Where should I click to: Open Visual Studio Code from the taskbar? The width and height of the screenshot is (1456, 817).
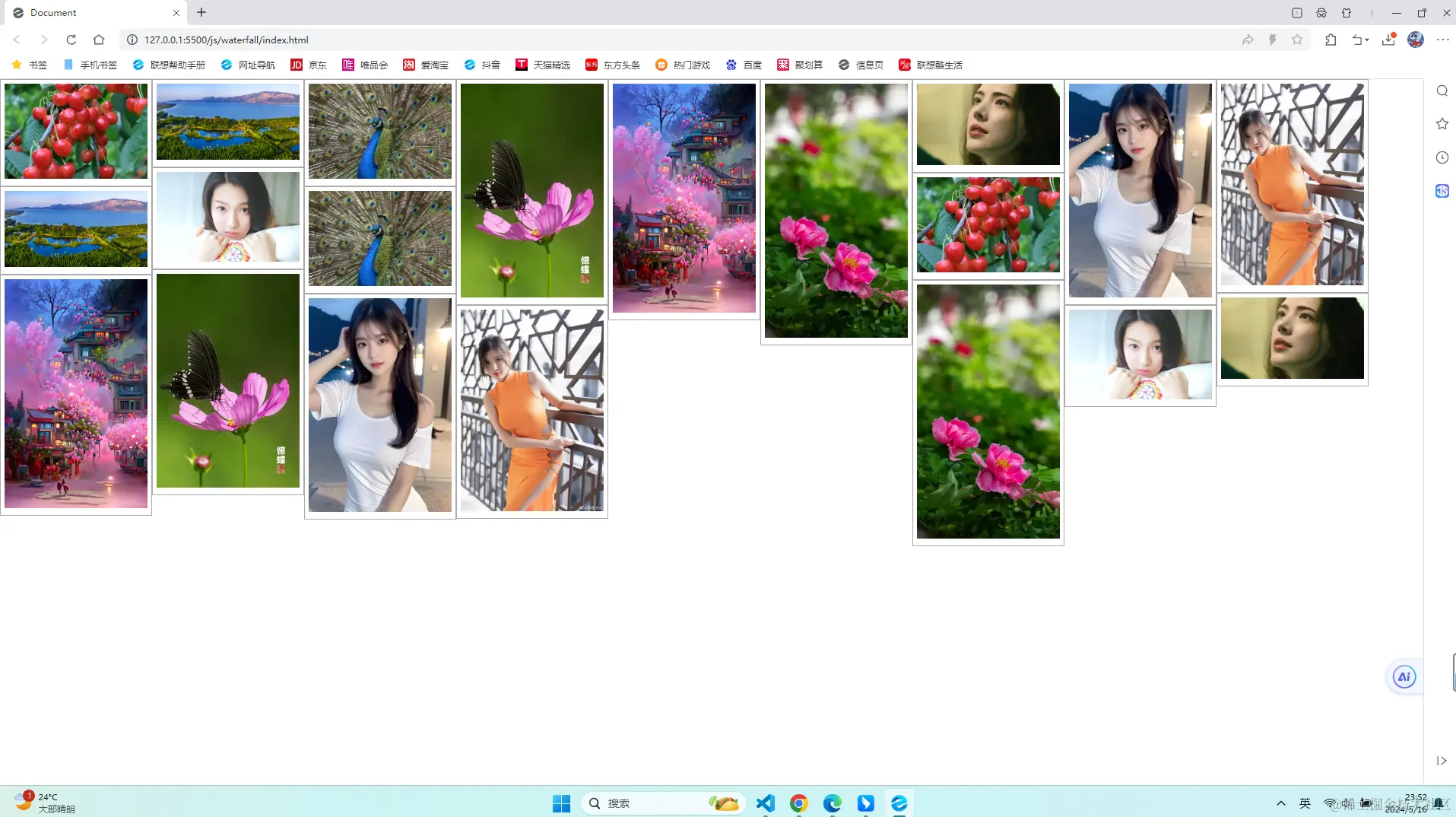766,803
